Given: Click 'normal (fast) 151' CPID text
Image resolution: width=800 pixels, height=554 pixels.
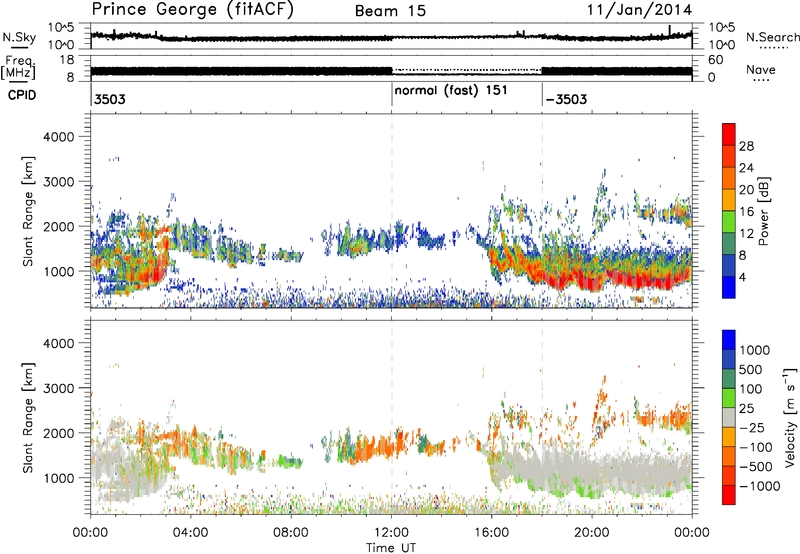Looking at the screenshot, I should click(x=451, y=91).
